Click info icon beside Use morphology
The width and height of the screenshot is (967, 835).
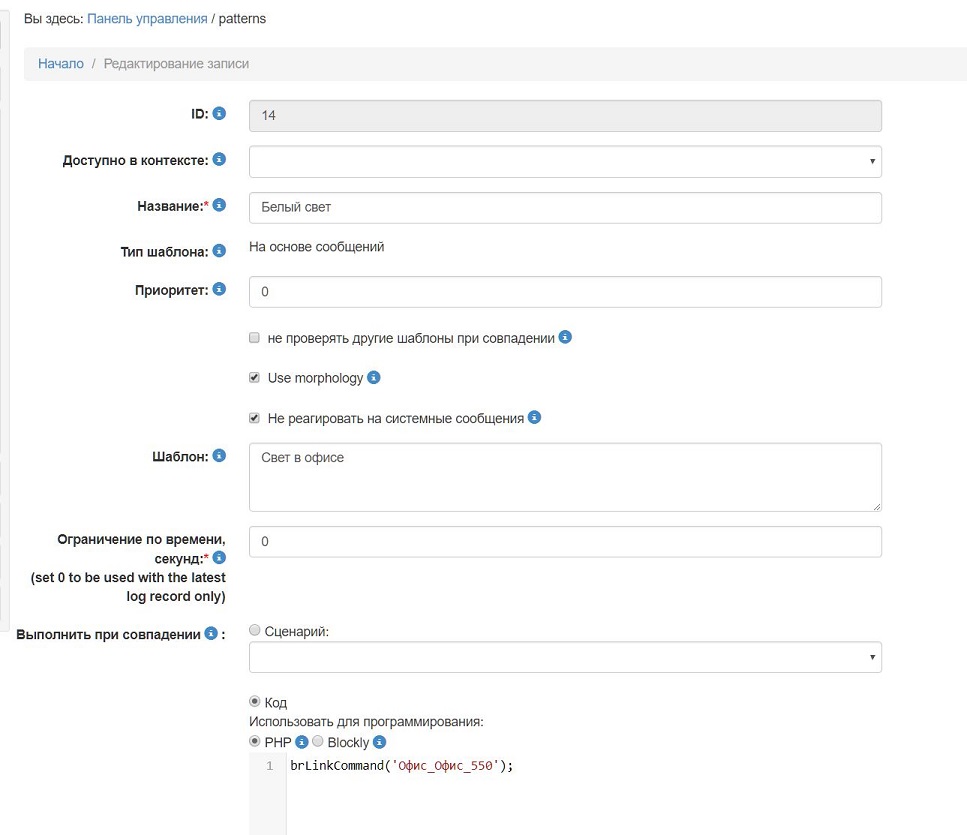(x=374, y=378)
